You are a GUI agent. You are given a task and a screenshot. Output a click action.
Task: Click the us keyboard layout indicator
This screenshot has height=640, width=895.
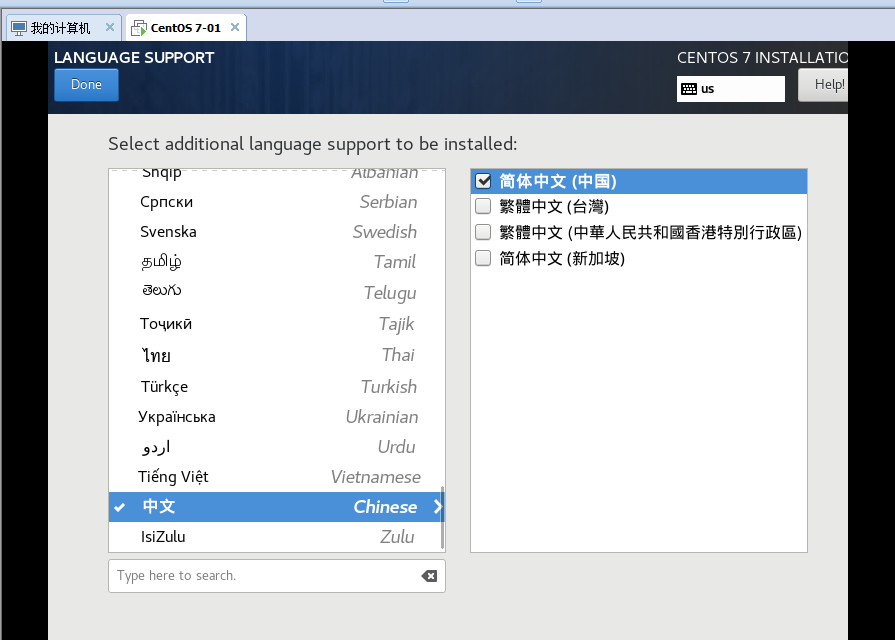click(731, 89)
